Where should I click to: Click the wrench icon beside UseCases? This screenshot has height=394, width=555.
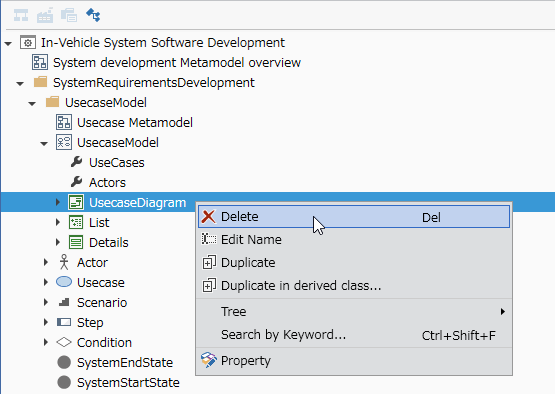tap(76, 162)
